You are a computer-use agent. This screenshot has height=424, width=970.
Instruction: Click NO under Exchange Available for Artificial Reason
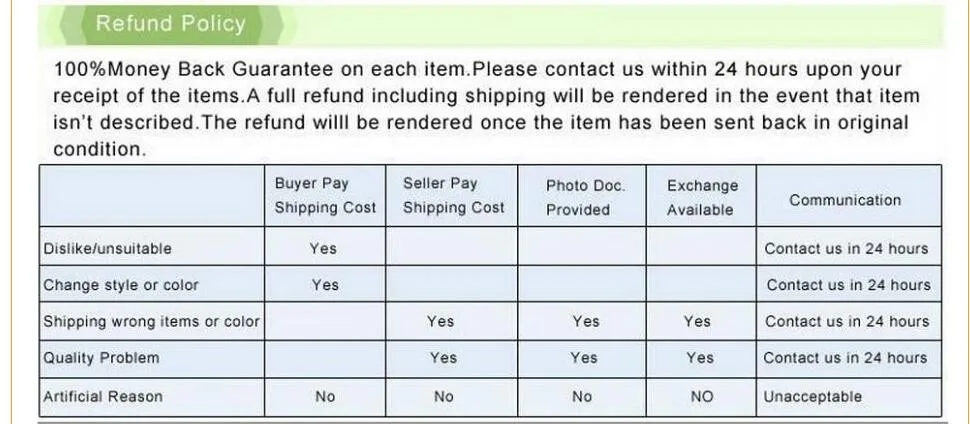[702, 397]
